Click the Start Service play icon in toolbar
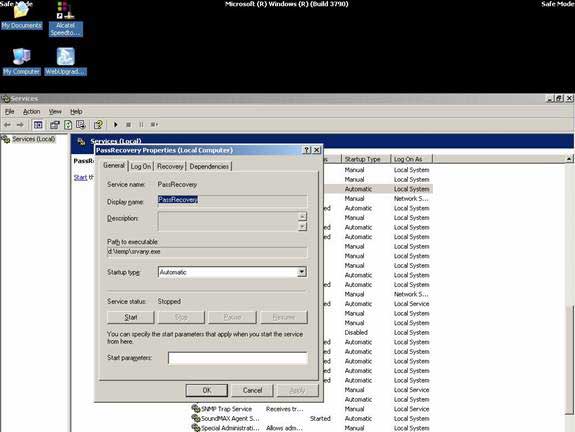Image resolution: width=575 pixels, height=432 pixels. [x=116, y=125]
